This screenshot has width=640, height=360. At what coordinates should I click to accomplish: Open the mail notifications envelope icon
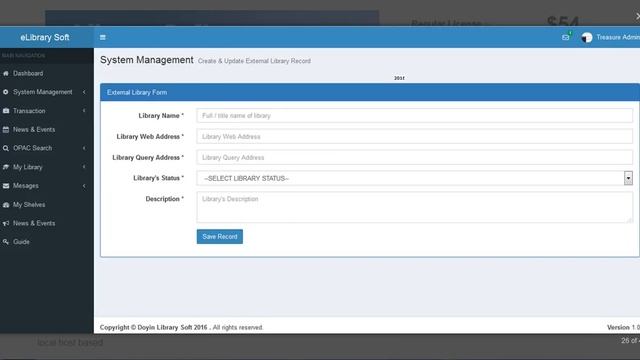coord(565,37)
